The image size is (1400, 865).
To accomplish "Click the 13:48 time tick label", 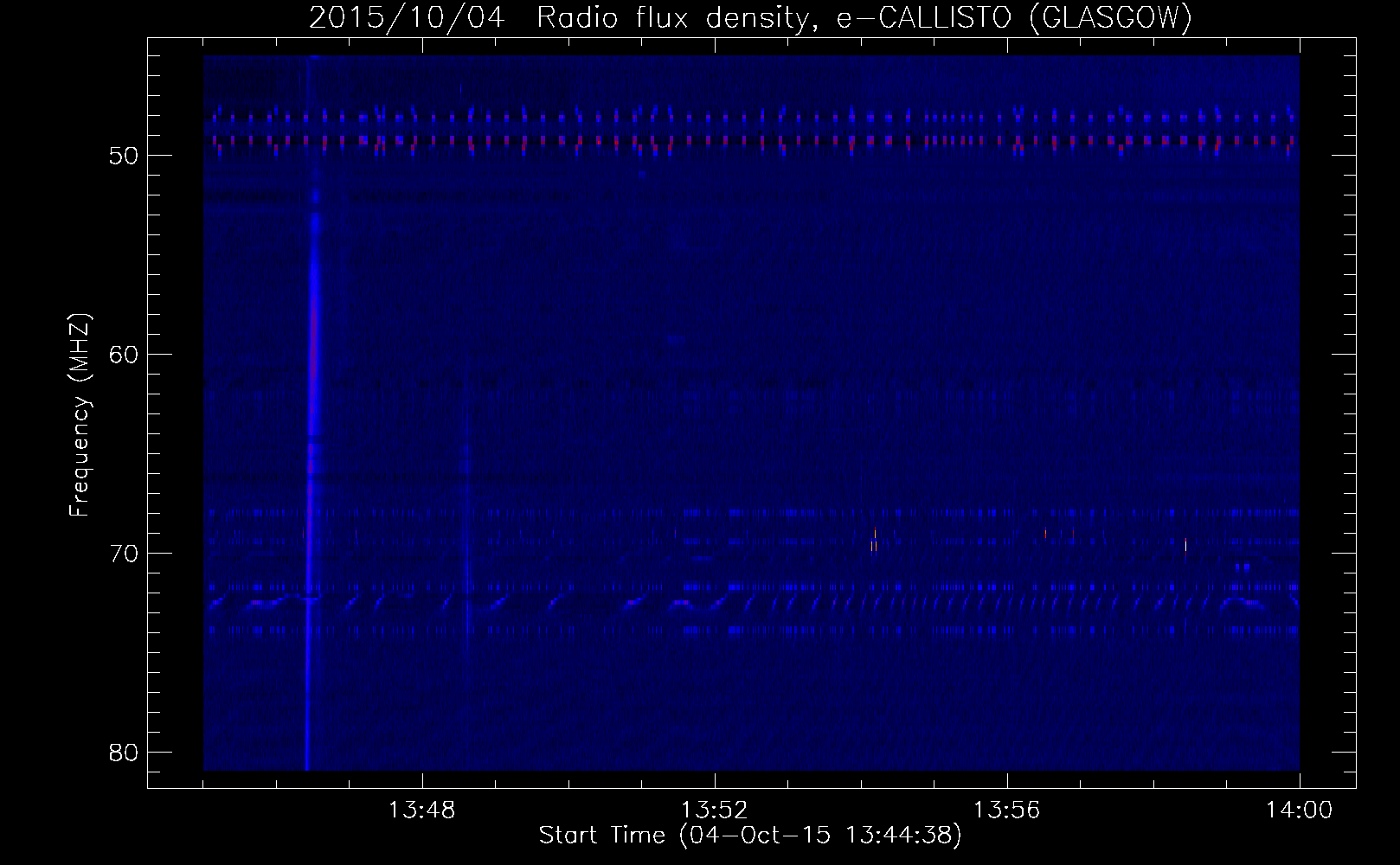I will click(422, 811).
